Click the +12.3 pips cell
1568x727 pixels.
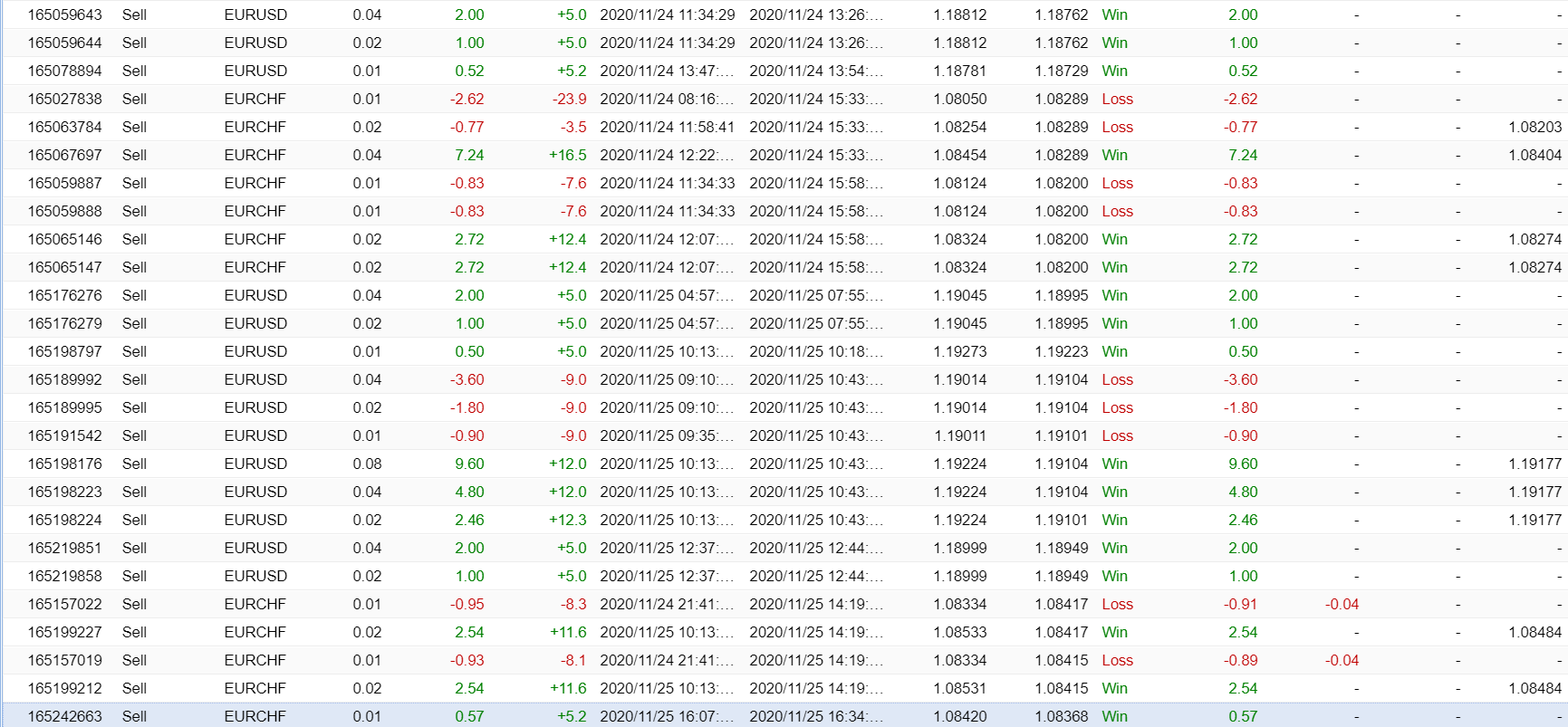coord(568,520)
